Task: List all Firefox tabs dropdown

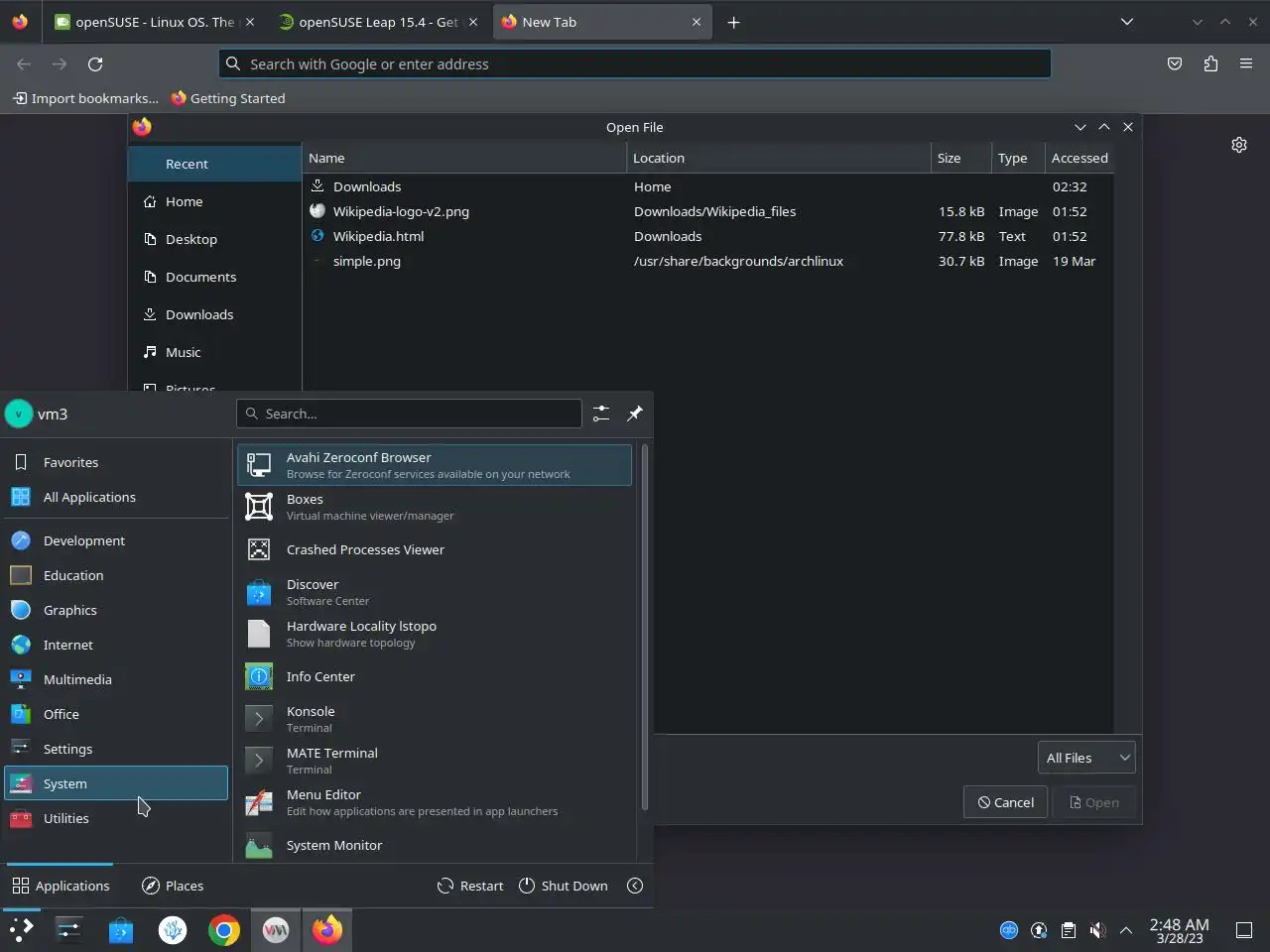Action: 1127,22
